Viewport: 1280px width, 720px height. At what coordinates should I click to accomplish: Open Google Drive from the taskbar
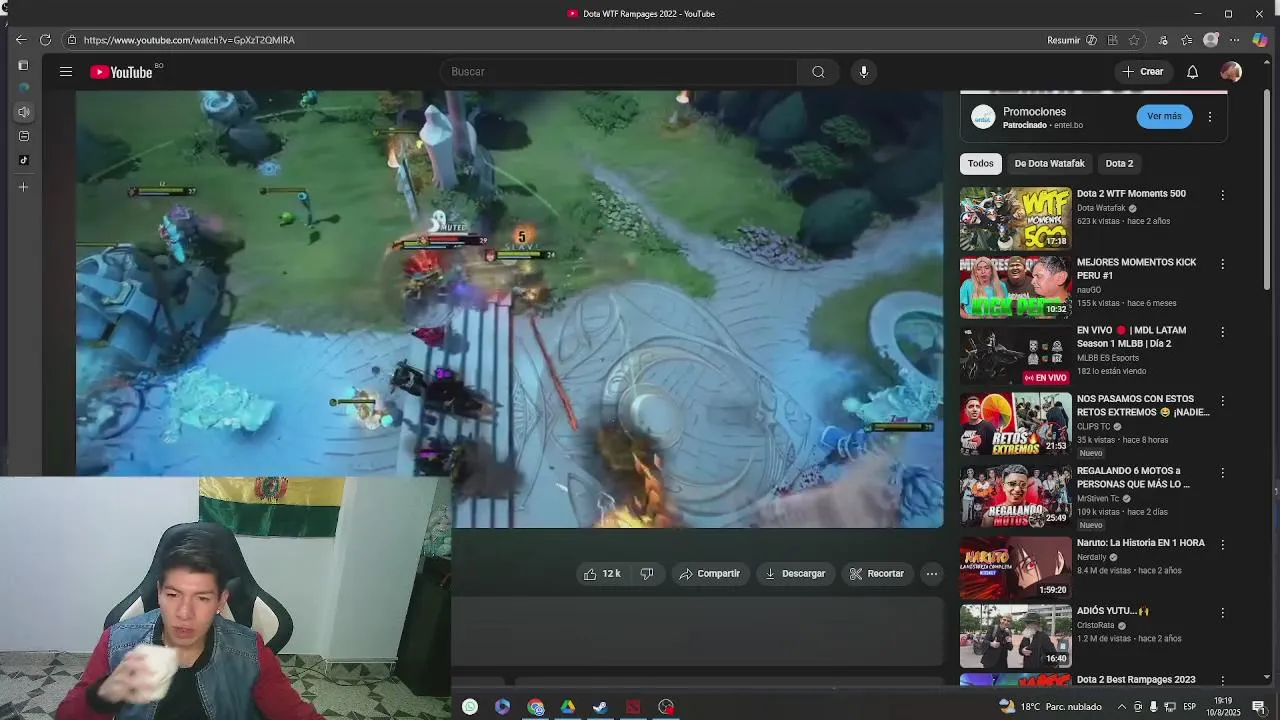click(567, 707)
